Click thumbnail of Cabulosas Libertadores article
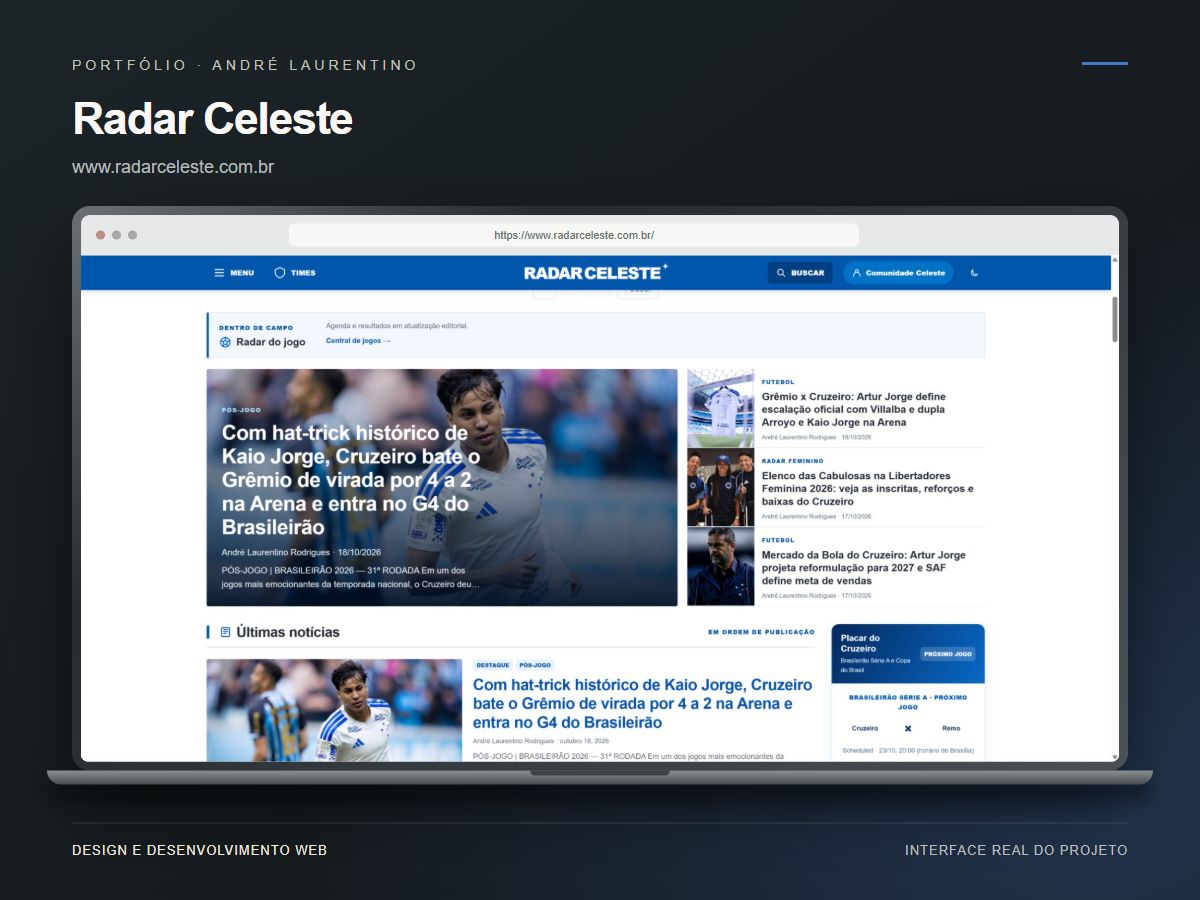The image size is (1200, 900). 720,487
